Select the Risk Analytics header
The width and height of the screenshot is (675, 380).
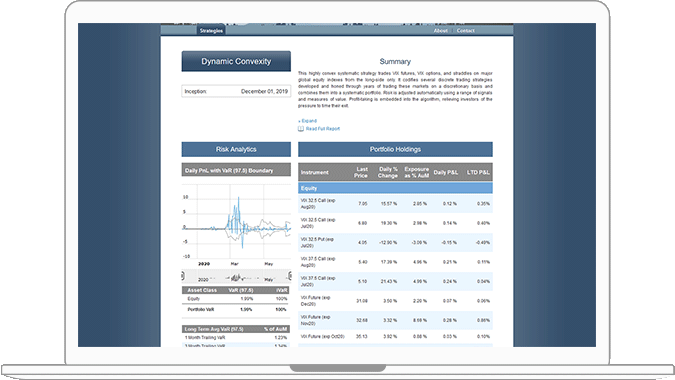pos(236,149)
